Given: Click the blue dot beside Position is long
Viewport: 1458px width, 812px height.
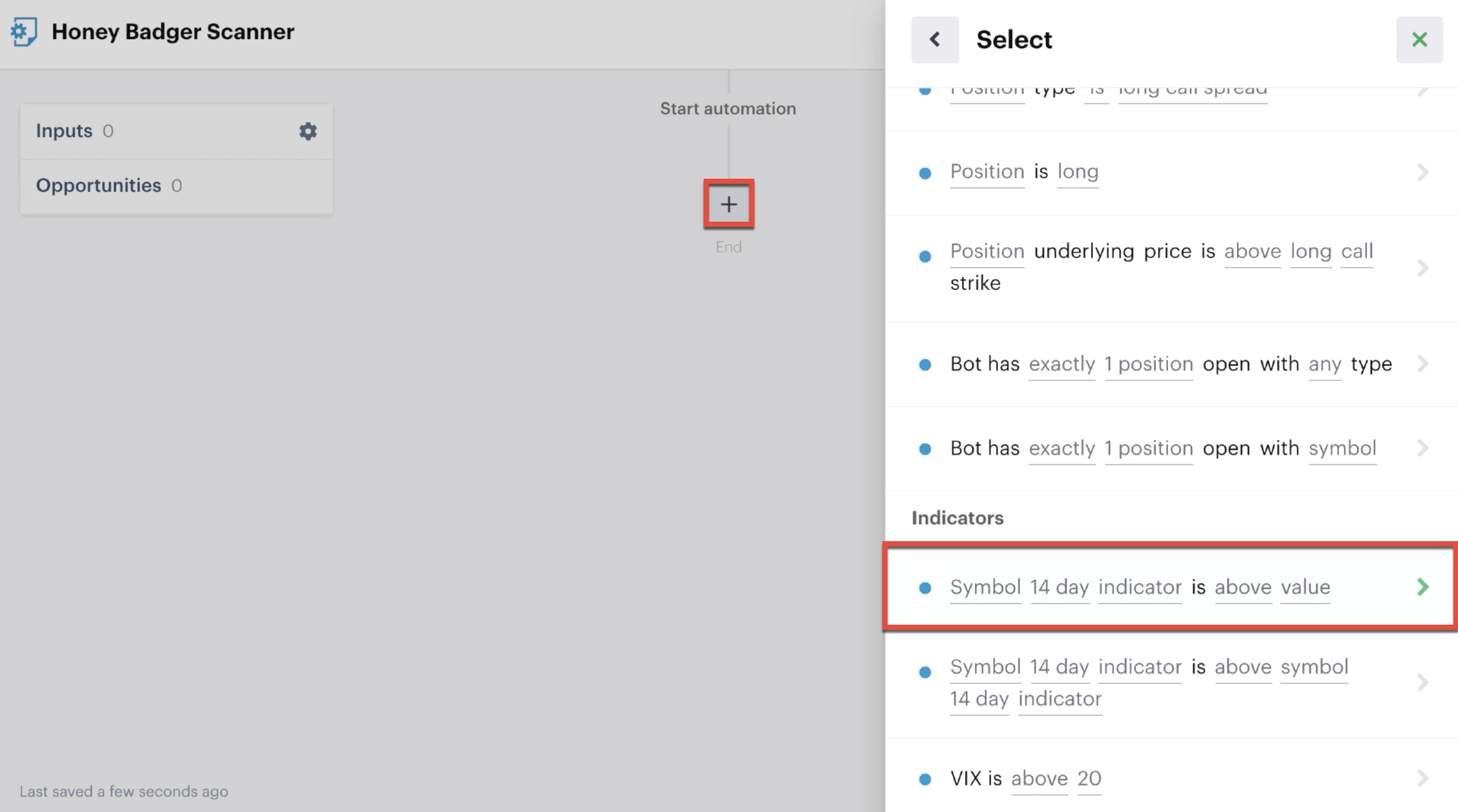Looking at the screenshot, I should click(x=925, y=173).
